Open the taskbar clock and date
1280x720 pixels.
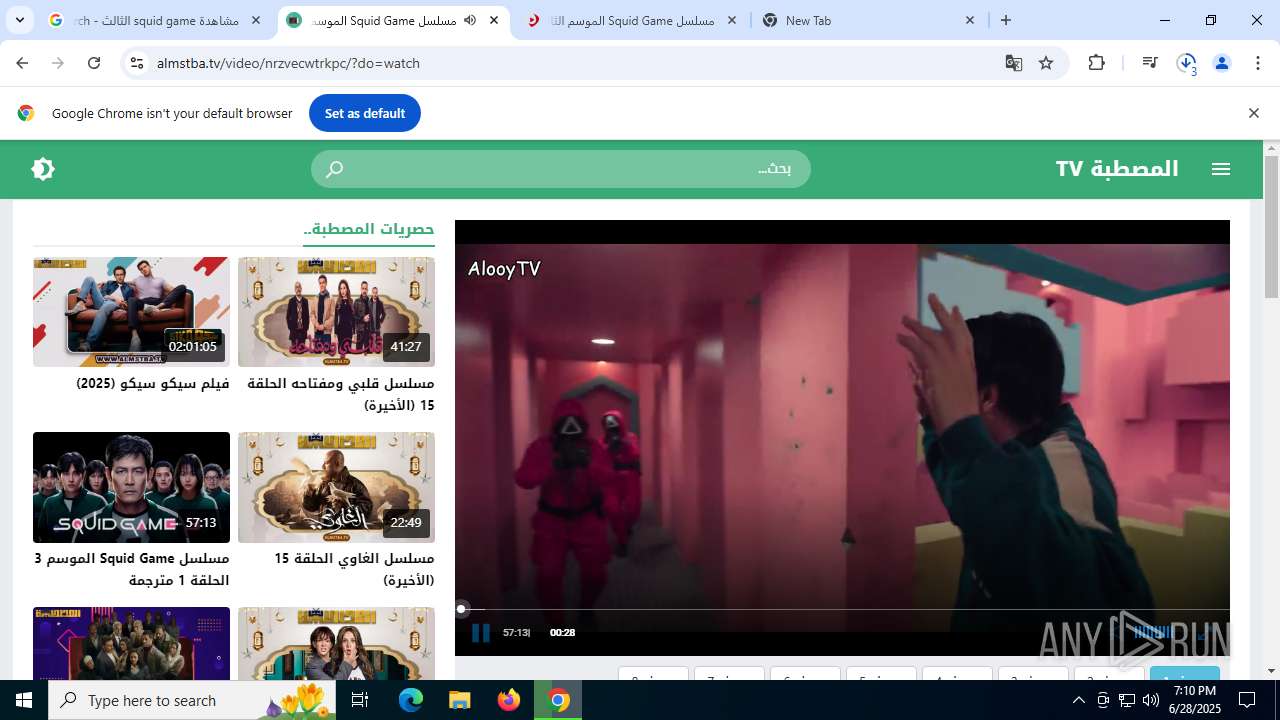tap(1195, 700)
